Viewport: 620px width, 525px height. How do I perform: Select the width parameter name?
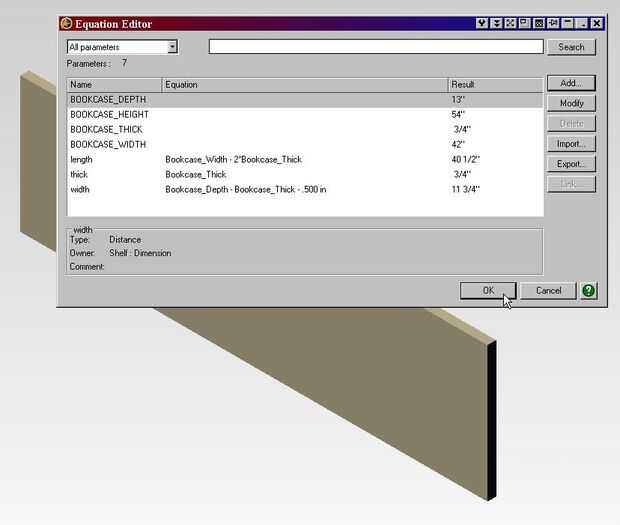click(79, 189)
